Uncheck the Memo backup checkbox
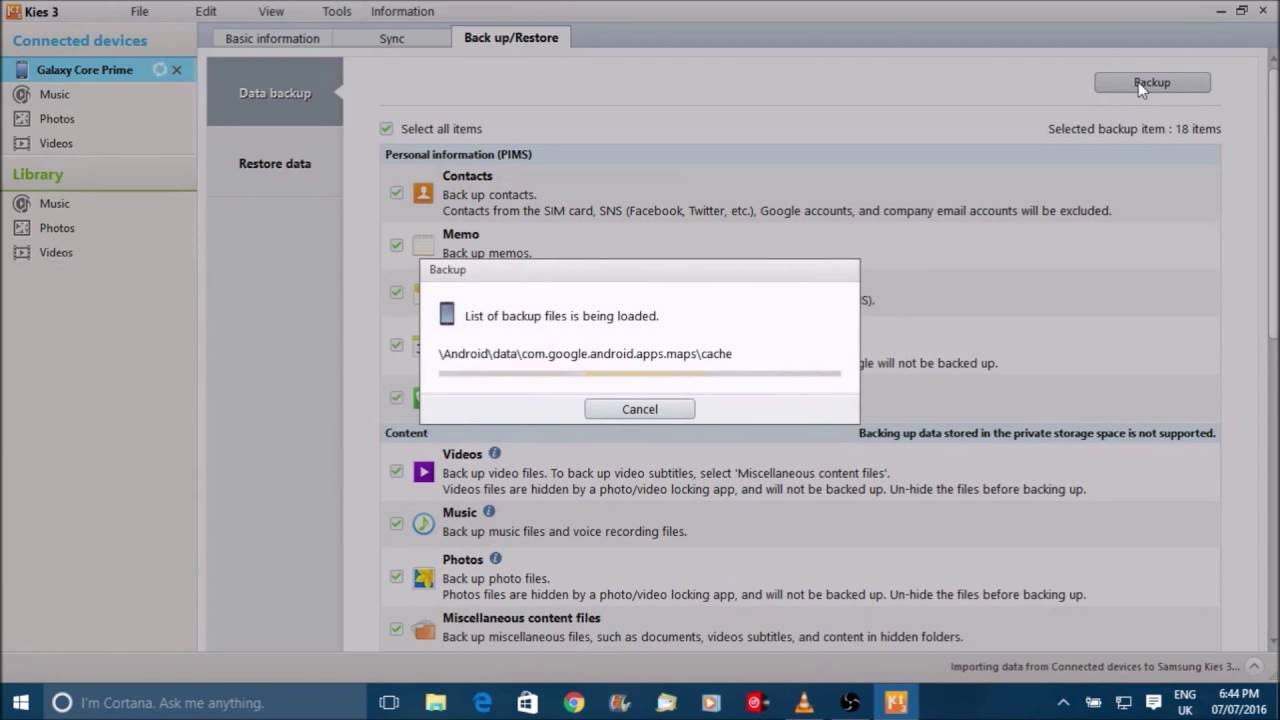The image size is (1280, 720). point(397,245)
